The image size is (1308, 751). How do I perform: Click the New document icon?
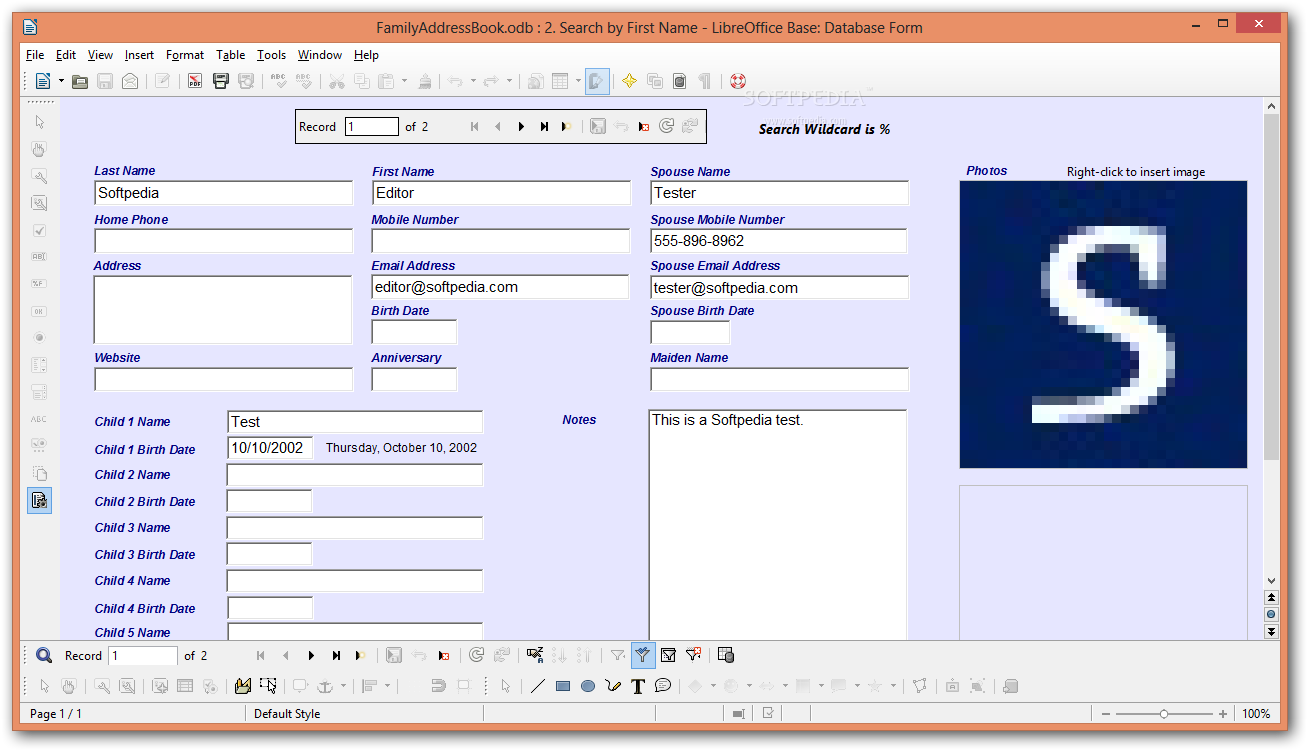tap(43, 81)
